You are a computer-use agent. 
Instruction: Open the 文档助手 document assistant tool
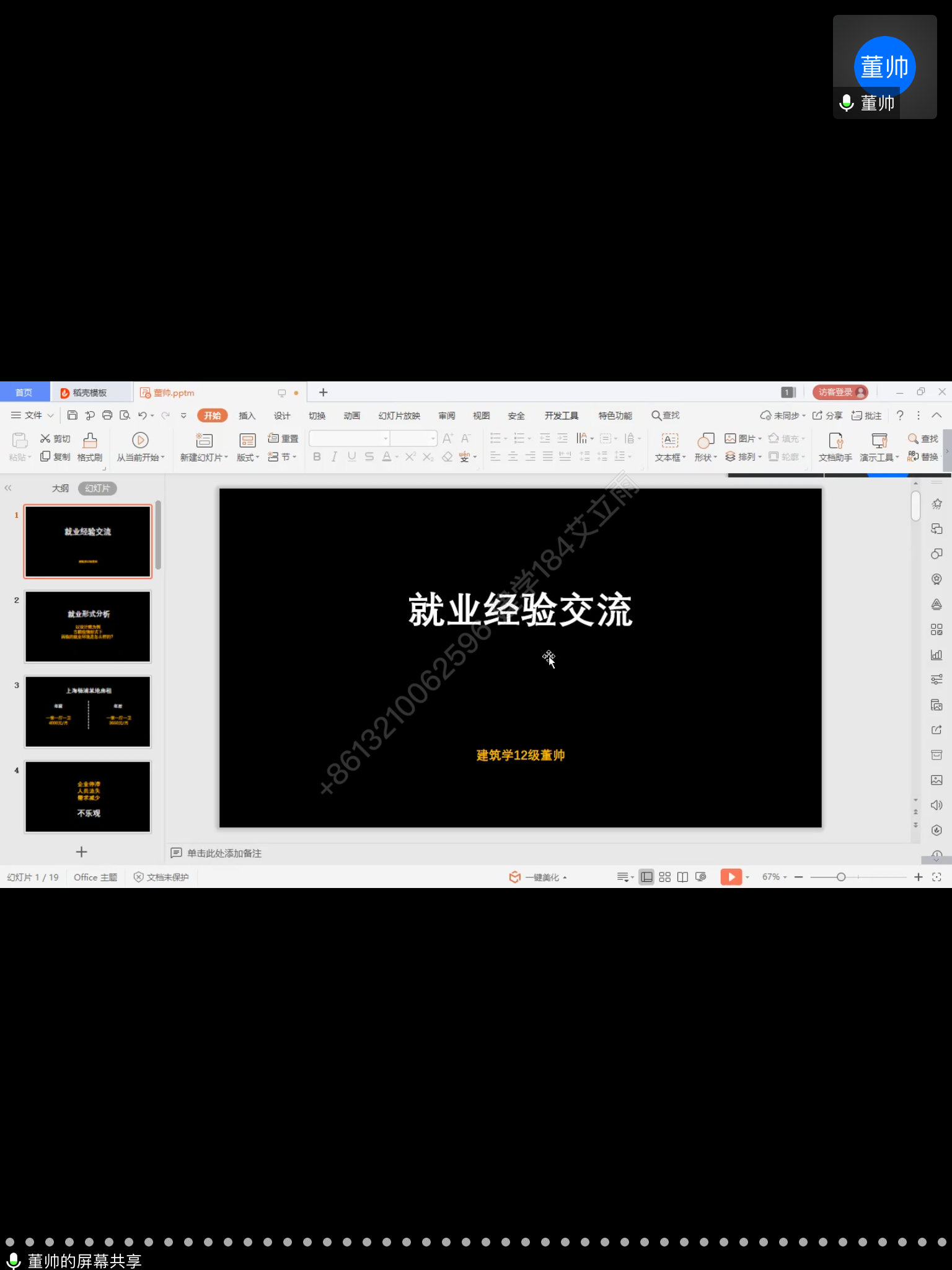click(x=835, y=446)
